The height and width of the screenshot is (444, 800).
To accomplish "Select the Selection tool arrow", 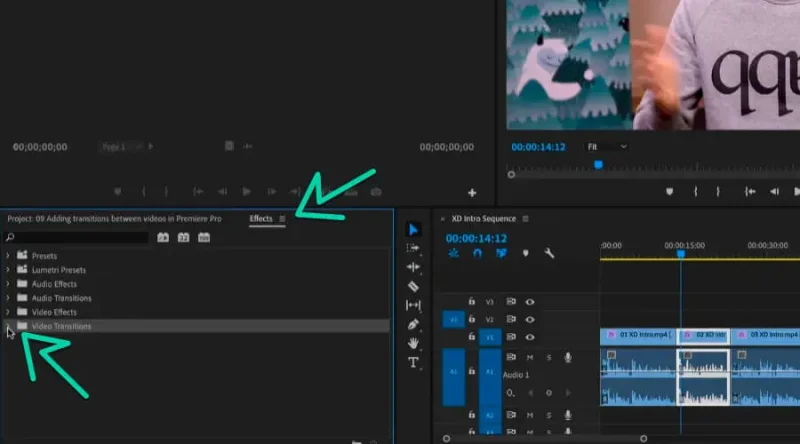I will tap(413, 230).
